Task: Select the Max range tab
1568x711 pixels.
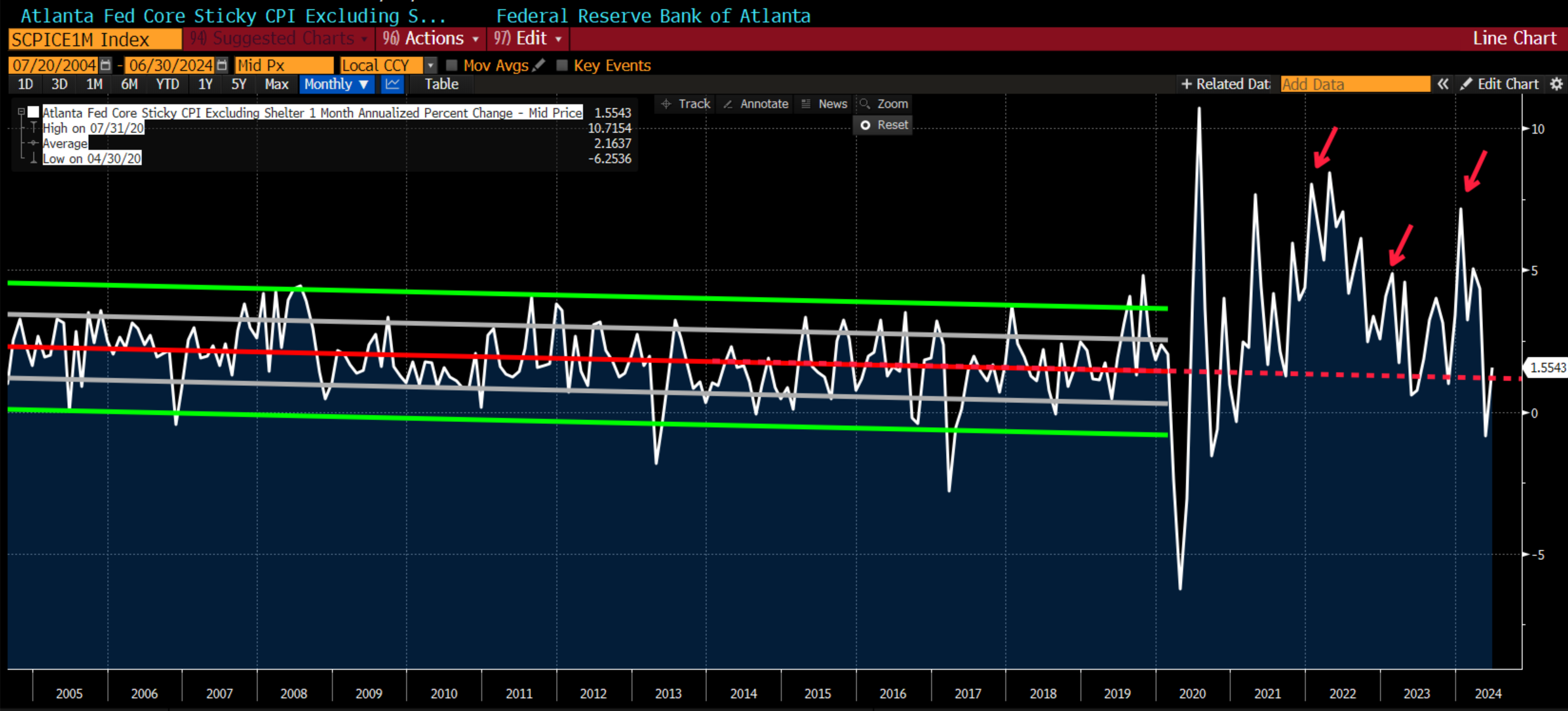Action: pyautogui.click(x=276, y=84)
